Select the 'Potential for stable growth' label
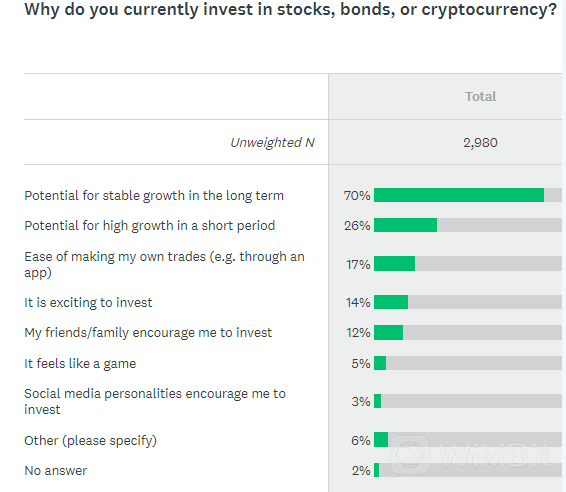 click(154, 196)
